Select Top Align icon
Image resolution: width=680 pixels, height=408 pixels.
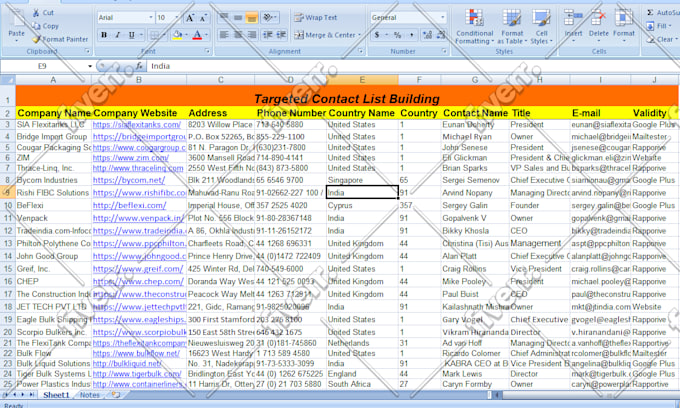coord(224,17)
